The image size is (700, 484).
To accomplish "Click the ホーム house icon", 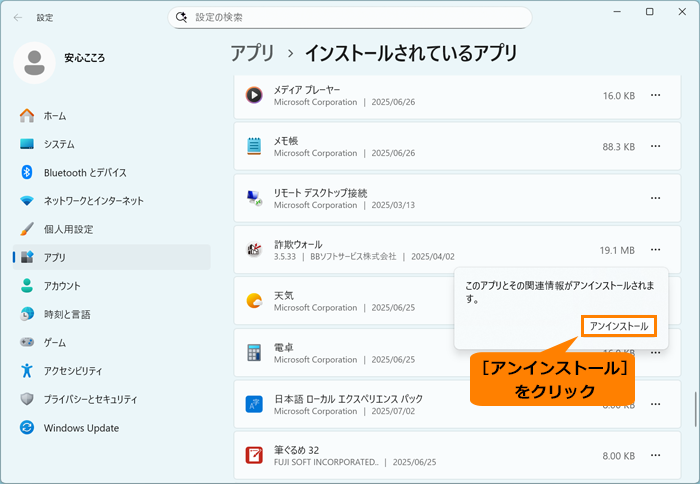I will (27, 116).
